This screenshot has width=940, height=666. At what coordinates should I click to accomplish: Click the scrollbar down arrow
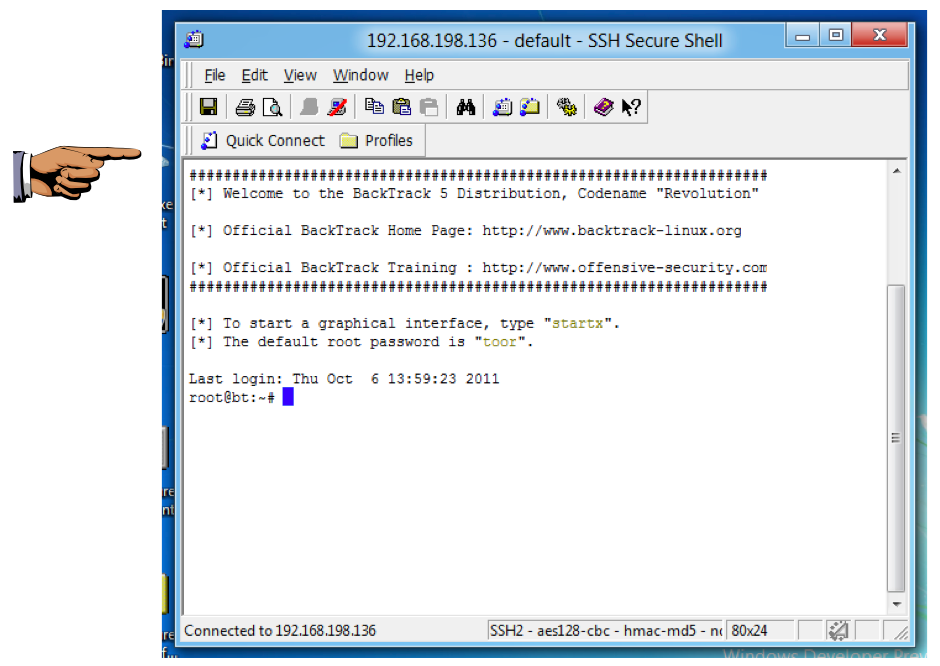pyautogui.click(x=896, y=604)
